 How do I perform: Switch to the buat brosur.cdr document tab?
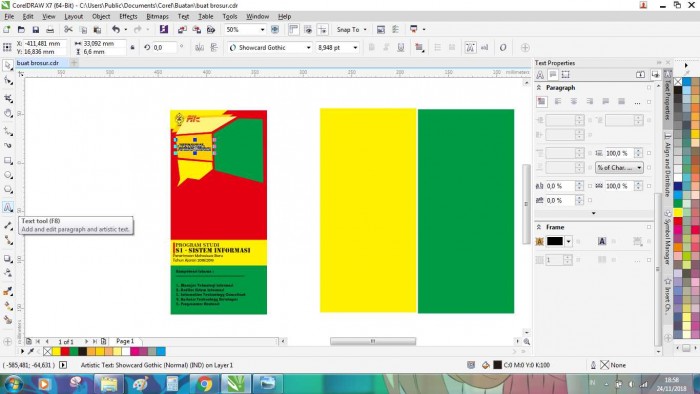pyautogui.click(x=38, y=63)
